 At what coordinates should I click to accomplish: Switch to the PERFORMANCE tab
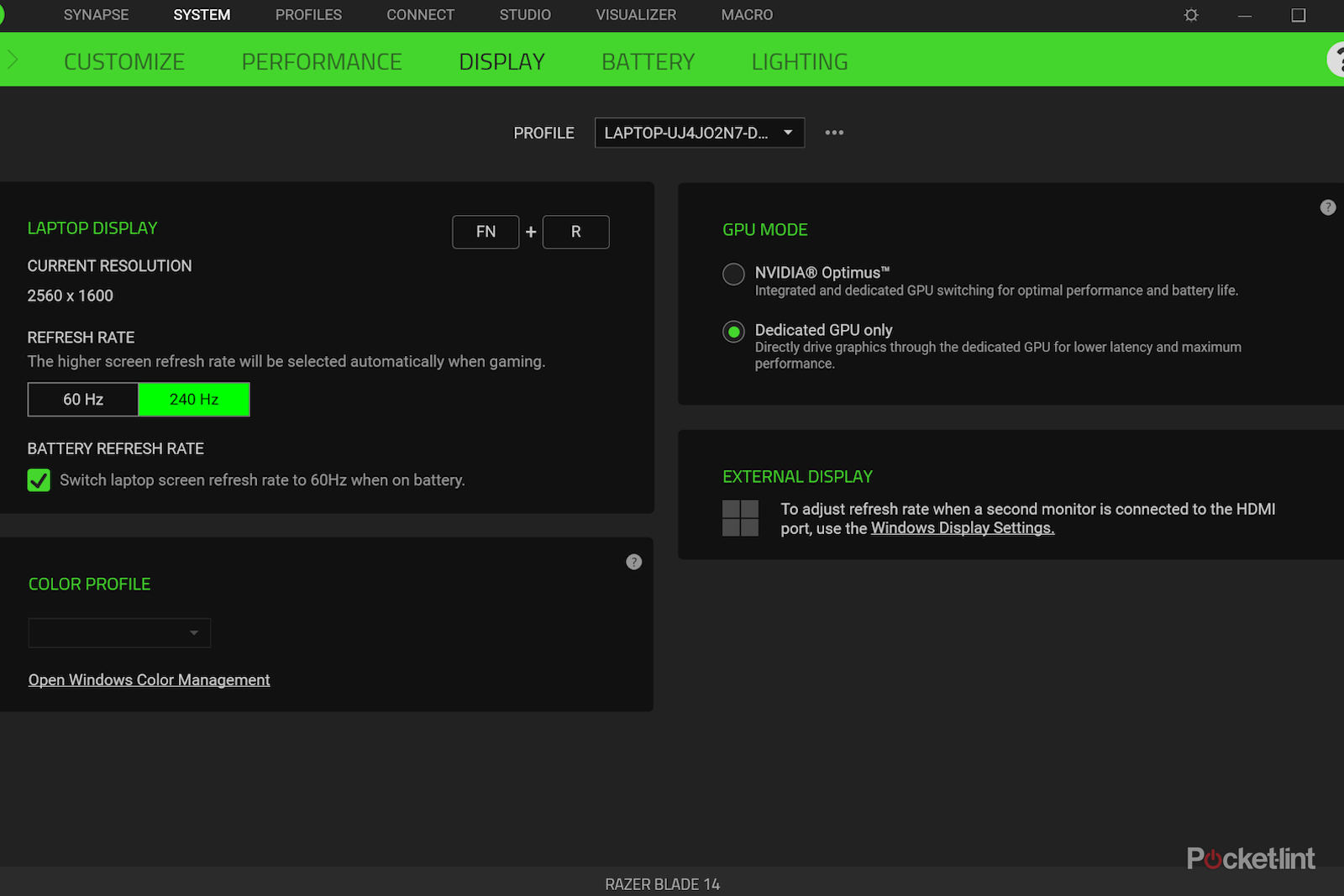tap(321, 62)
